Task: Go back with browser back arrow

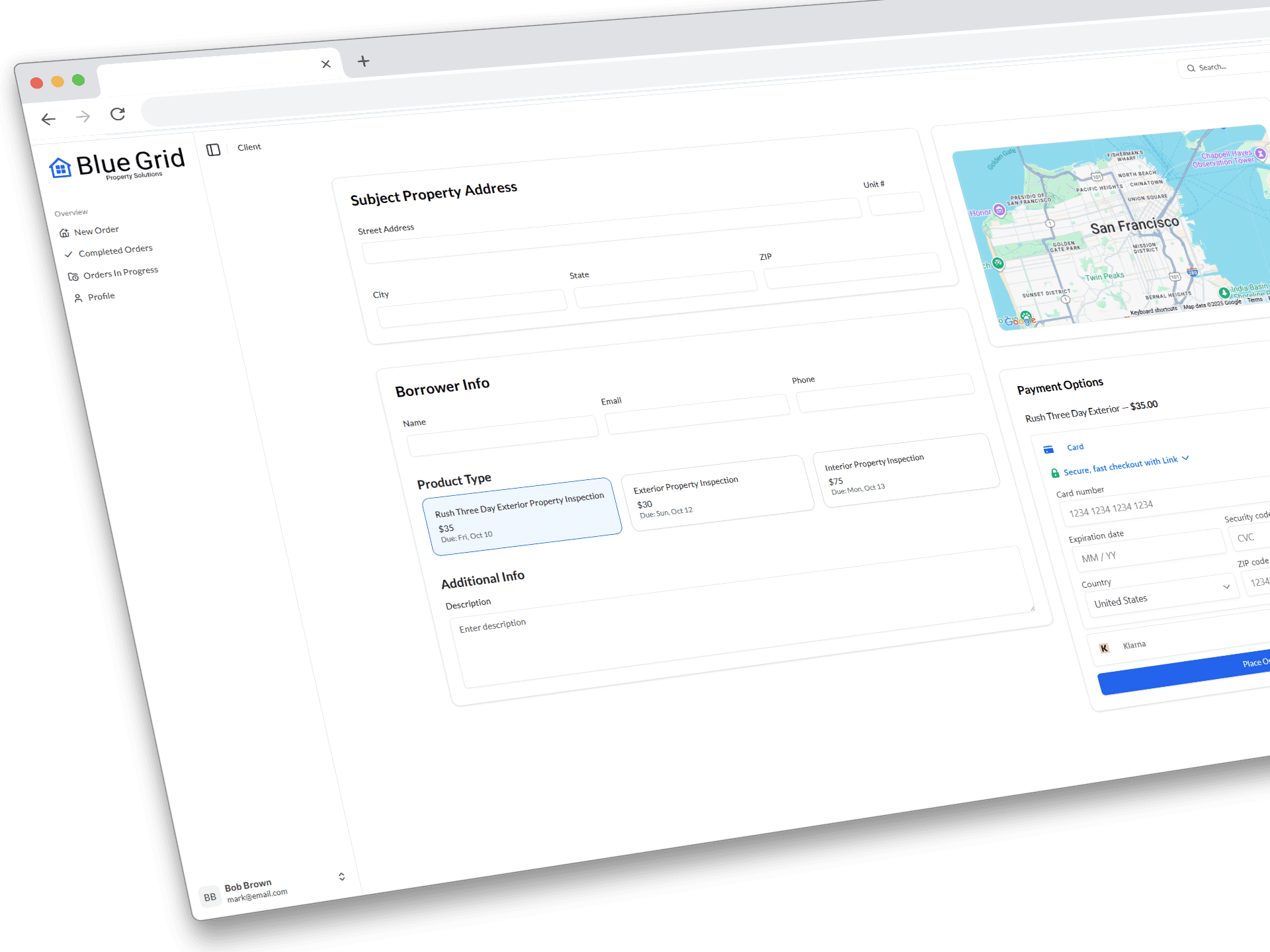Action: pos(48,119)
